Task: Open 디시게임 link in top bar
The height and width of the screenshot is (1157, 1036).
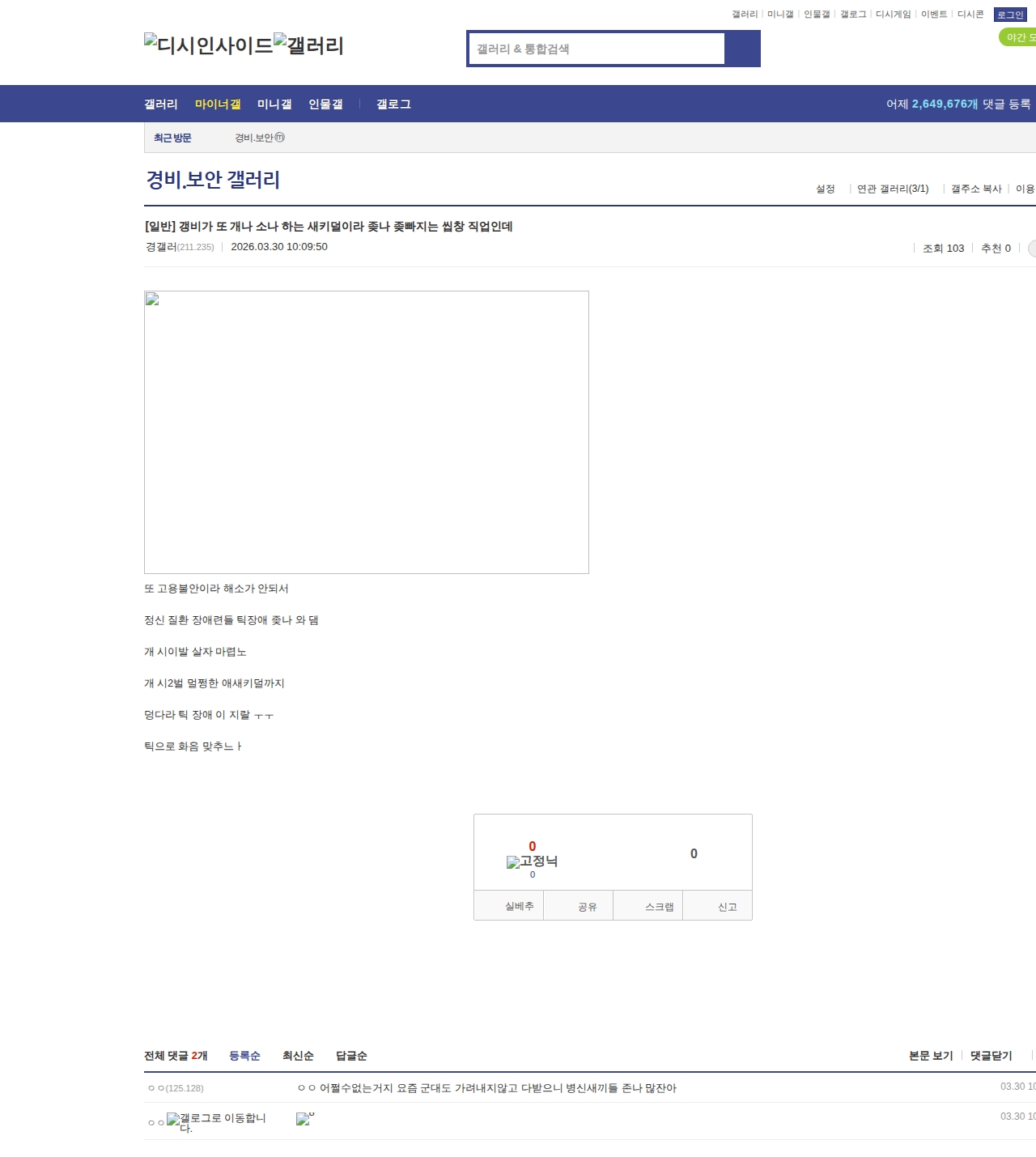Action: pos(894,15)
